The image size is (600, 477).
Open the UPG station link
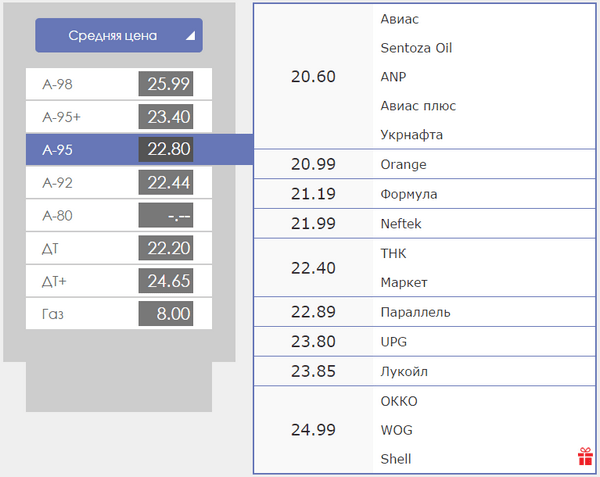(x=393, y=342)
